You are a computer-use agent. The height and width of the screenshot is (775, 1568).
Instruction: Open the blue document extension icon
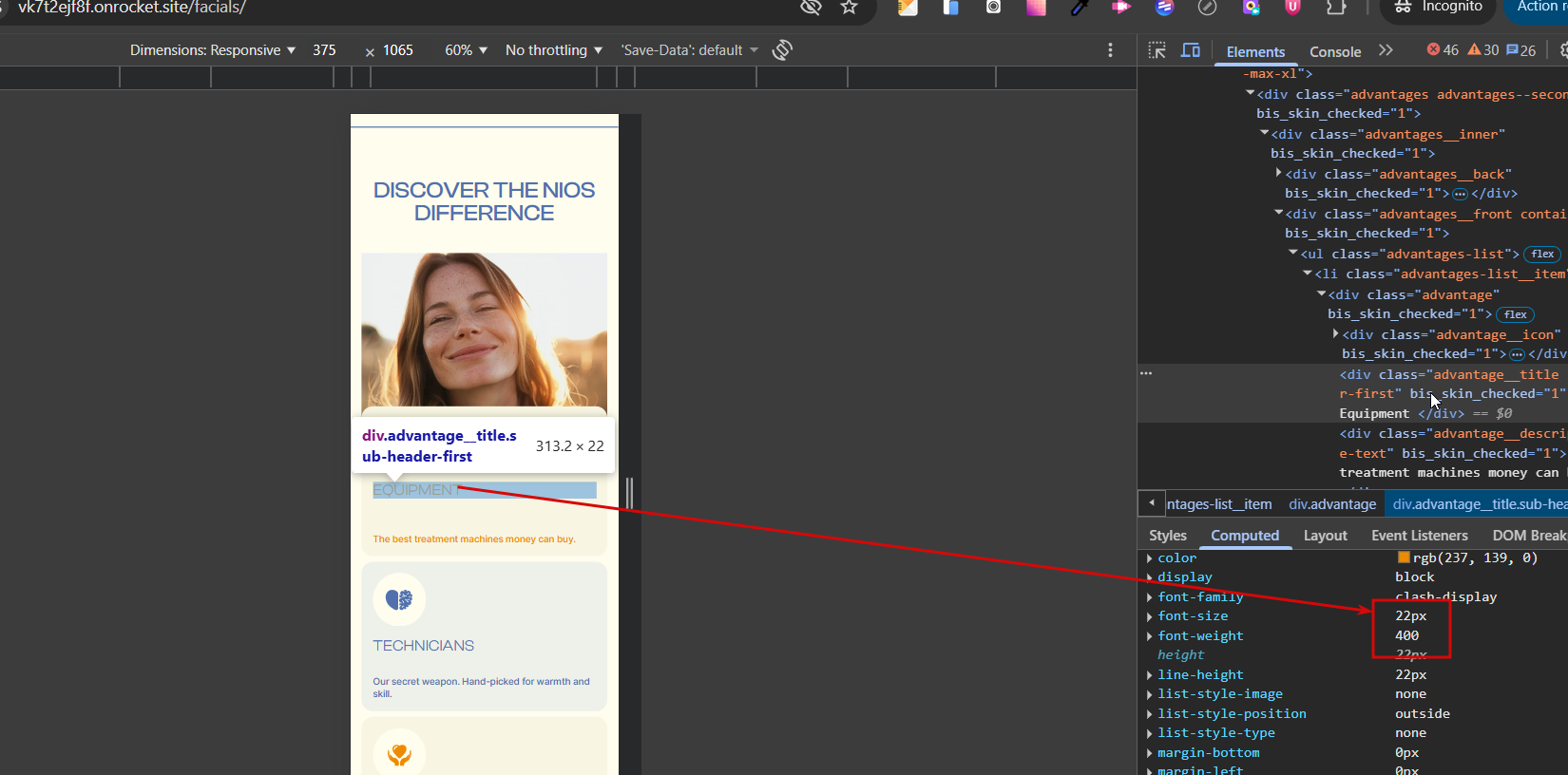950,7
